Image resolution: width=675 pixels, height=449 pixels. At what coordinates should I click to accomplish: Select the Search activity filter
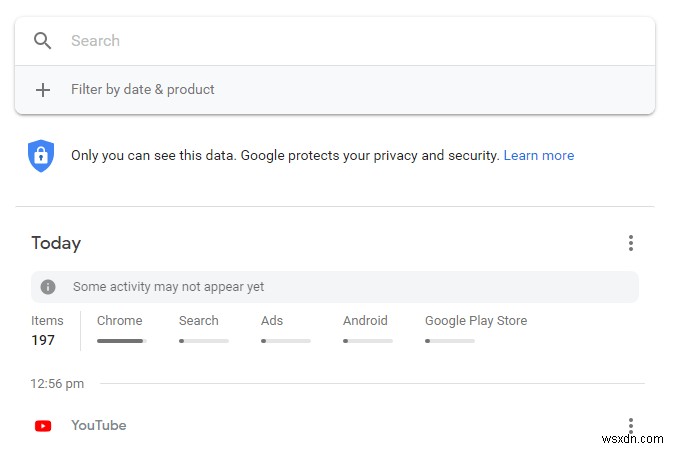pyautogui.click(x=198, y=321)
